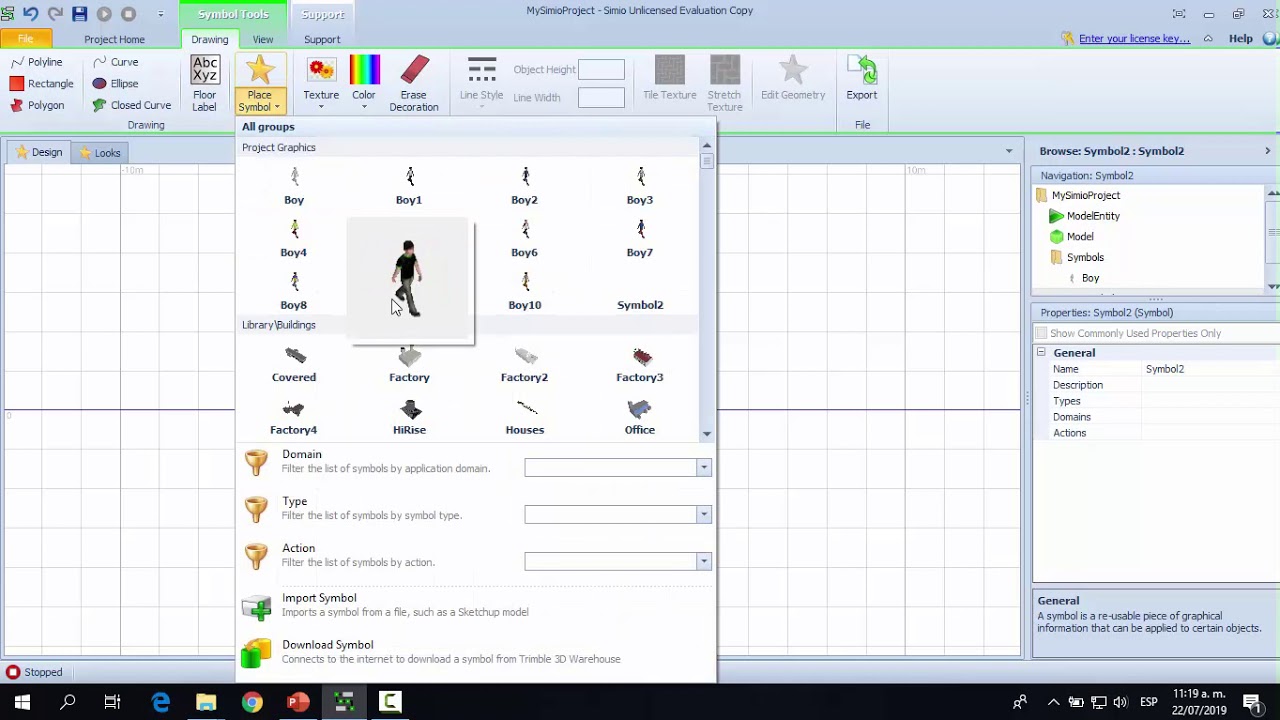Open the Color picker in ribbon

pos(364,84)
